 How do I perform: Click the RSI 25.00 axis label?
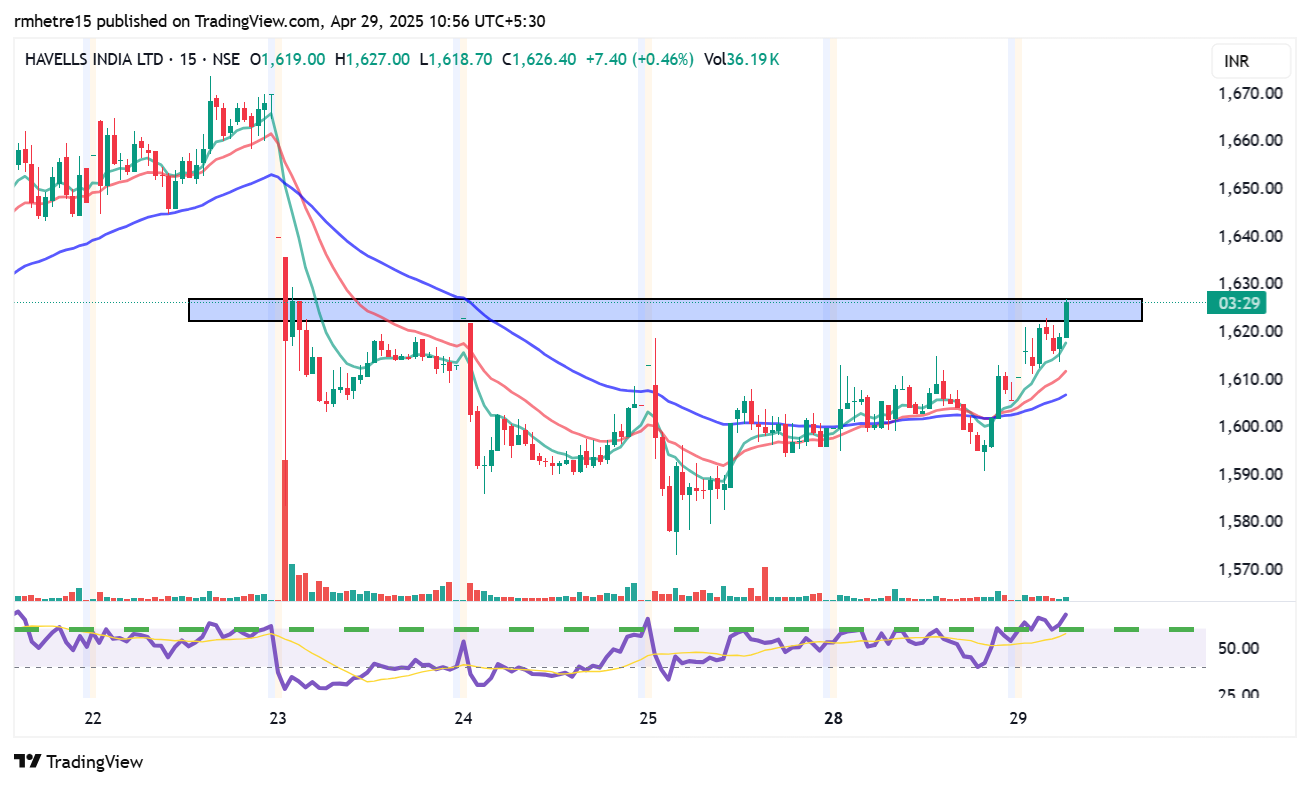[x=1238, y=692]
